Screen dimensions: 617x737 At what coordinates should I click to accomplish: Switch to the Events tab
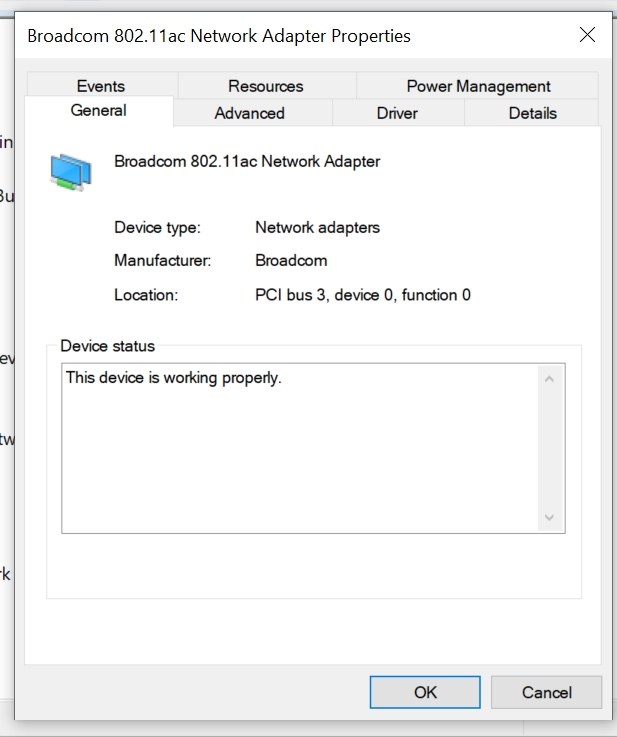(x=101, y=86)
